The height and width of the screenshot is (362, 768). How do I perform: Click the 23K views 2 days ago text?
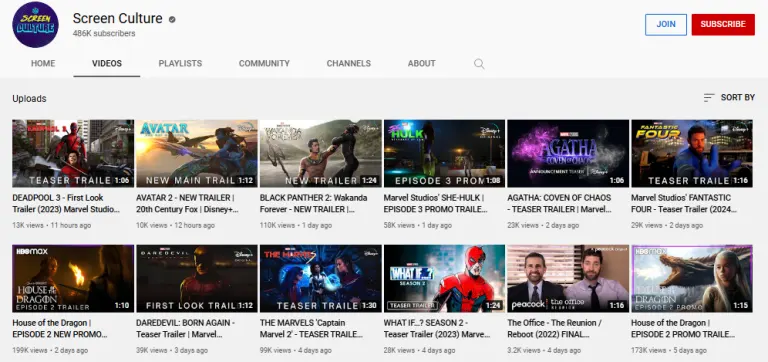543,225
